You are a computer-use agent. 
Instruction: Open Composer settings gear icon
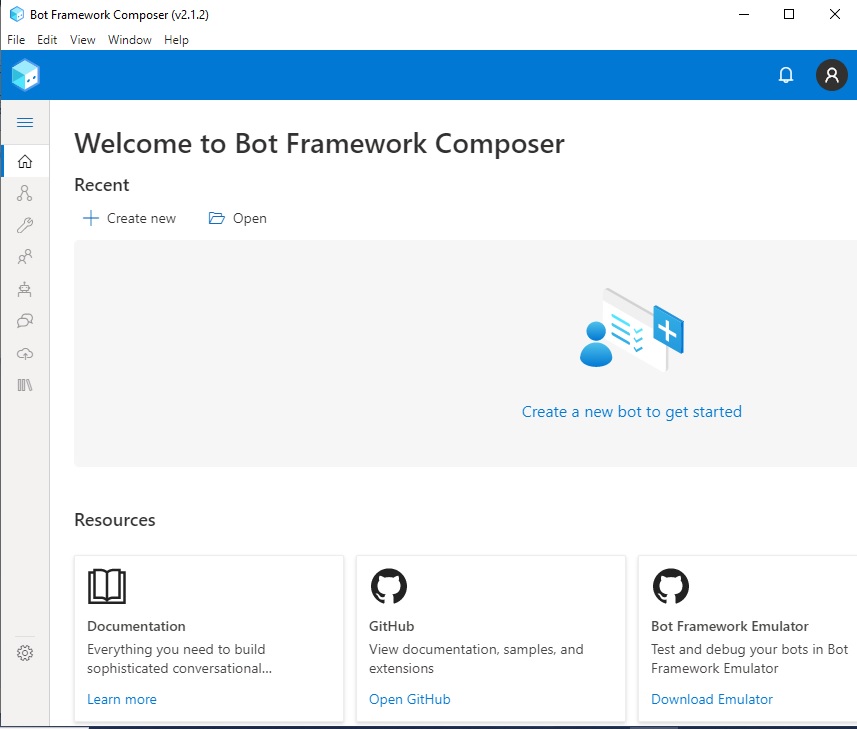point(25,653)
